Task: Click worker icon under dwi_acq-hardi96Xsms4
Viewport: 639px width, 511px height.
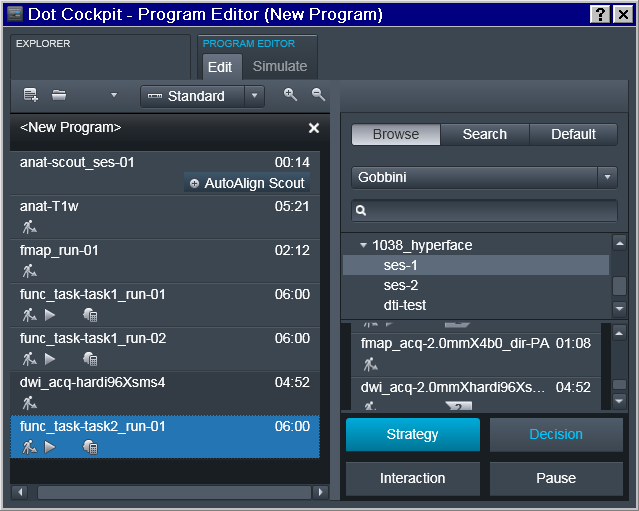Action: click(29, 403)
